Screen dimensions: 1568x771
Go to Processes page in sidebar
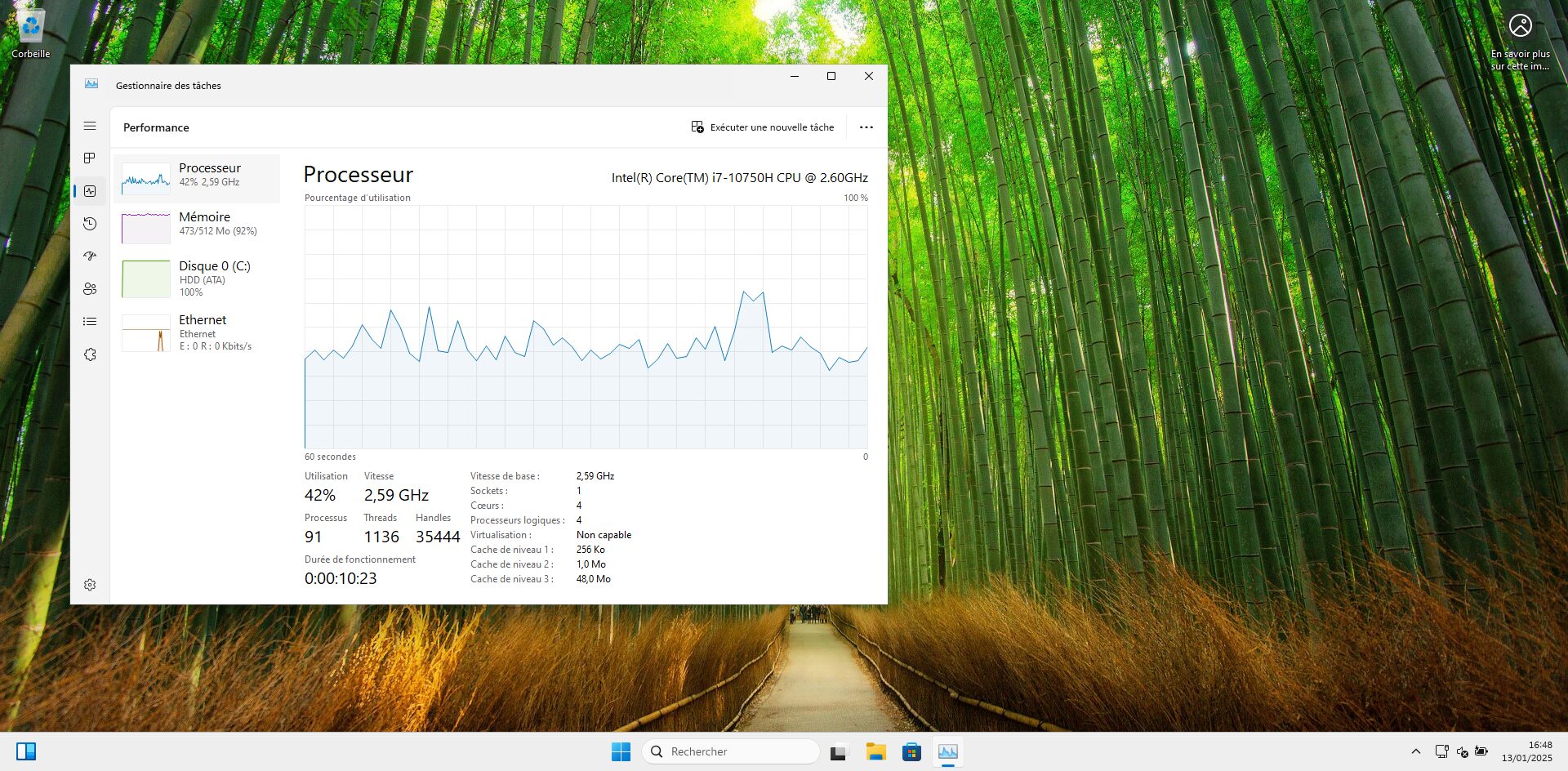[x=90, y=158]
